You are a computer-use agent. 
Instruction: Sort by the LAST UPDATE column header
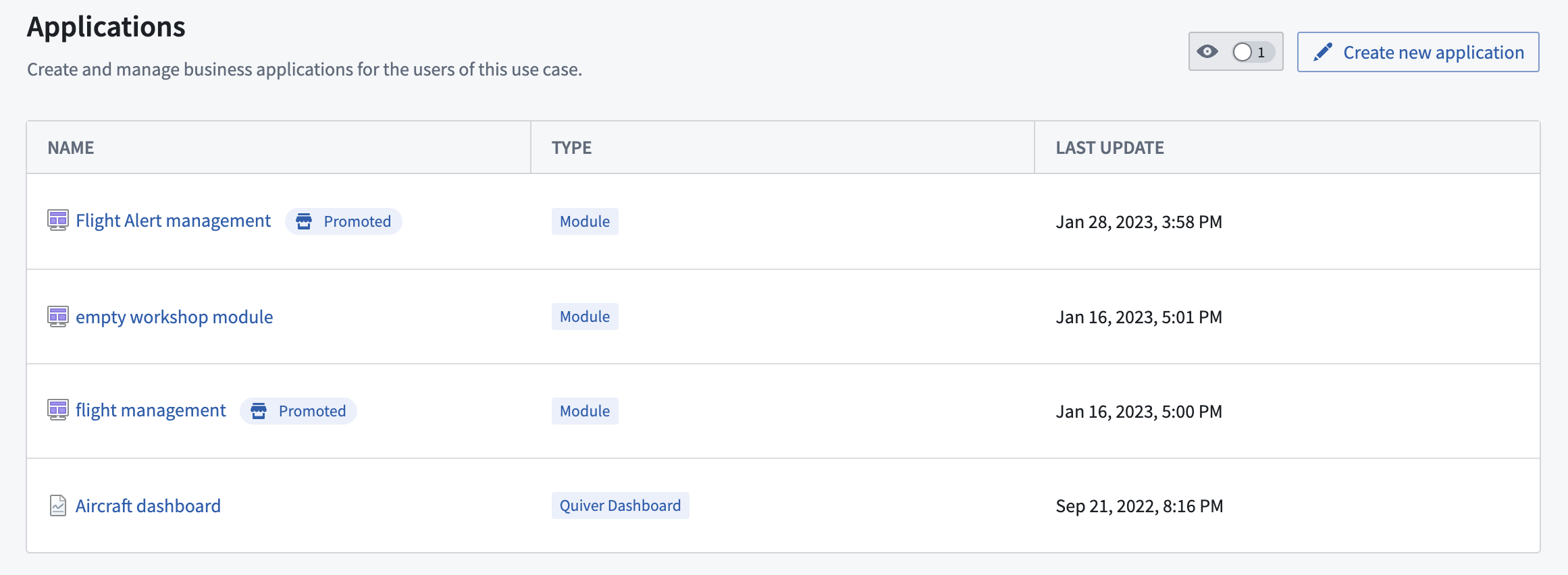(1109, 148)
